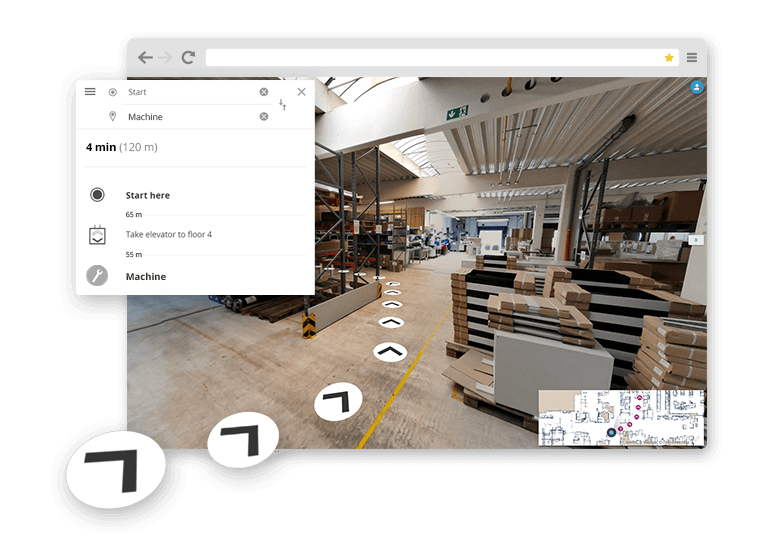Reload the page in the browser
Screen dimensions: 770x550
[x=188, y=58]
